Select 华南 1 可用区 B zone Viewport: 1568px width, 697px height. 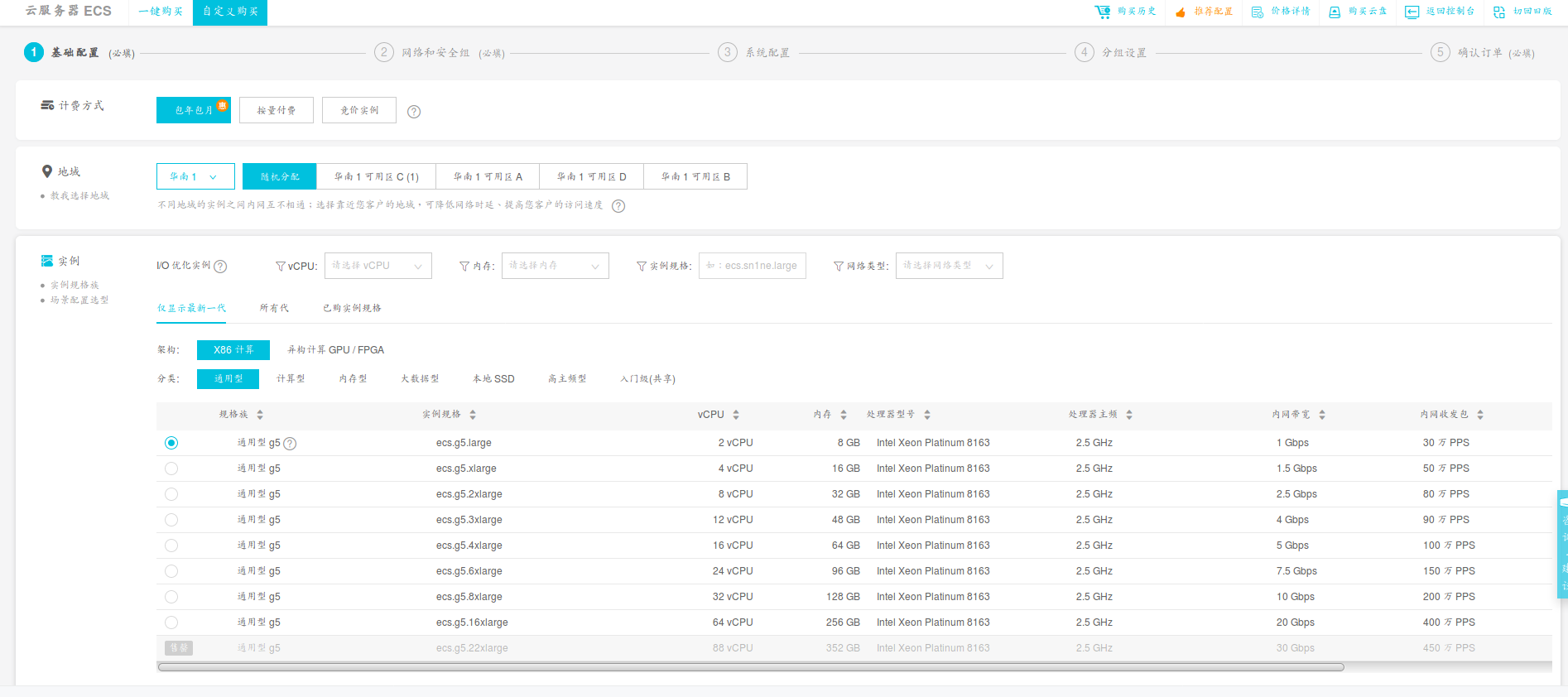coord(695,176)
